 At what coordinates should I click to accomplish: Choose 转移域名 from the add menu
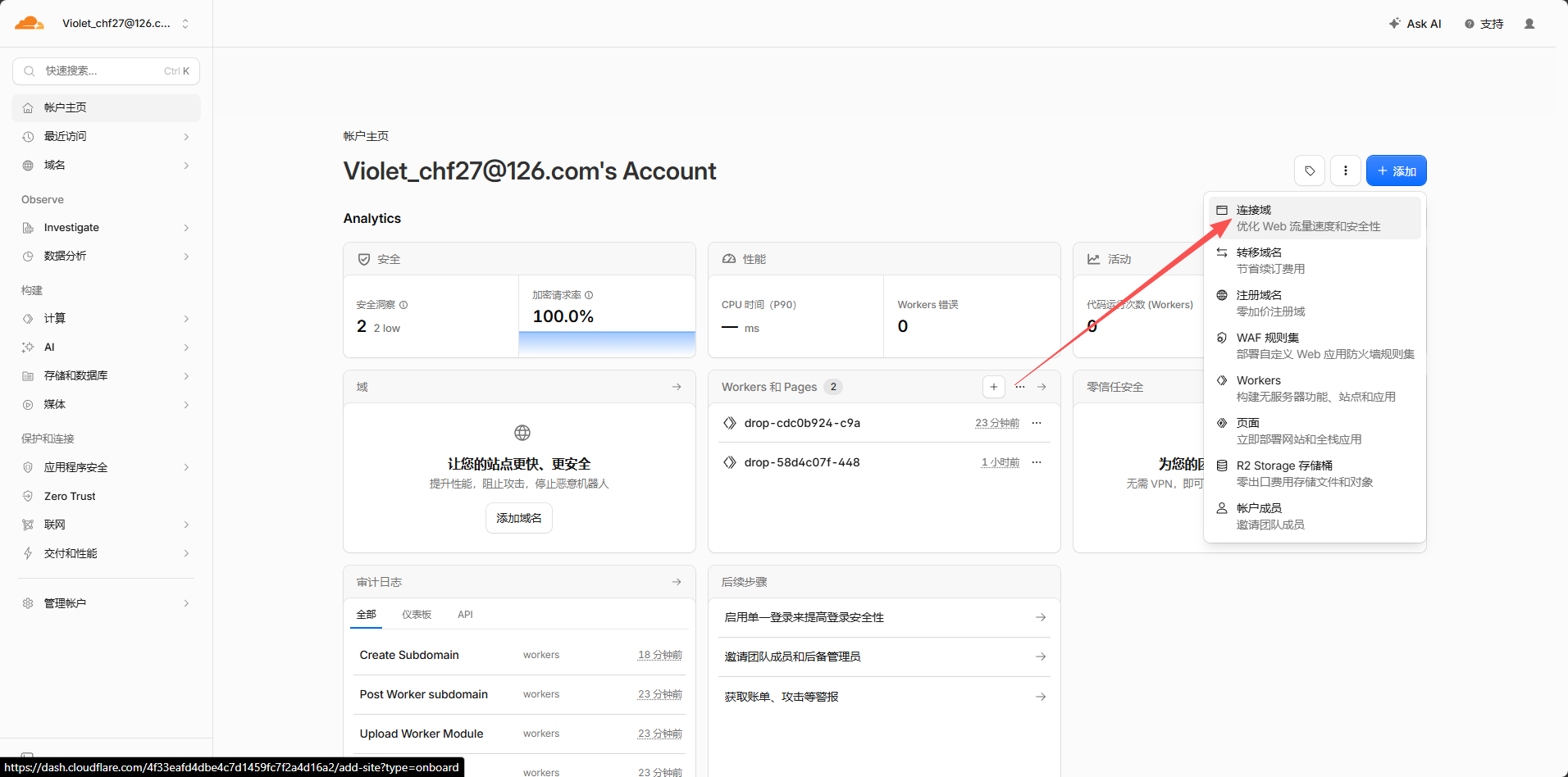coord(1315,261)
